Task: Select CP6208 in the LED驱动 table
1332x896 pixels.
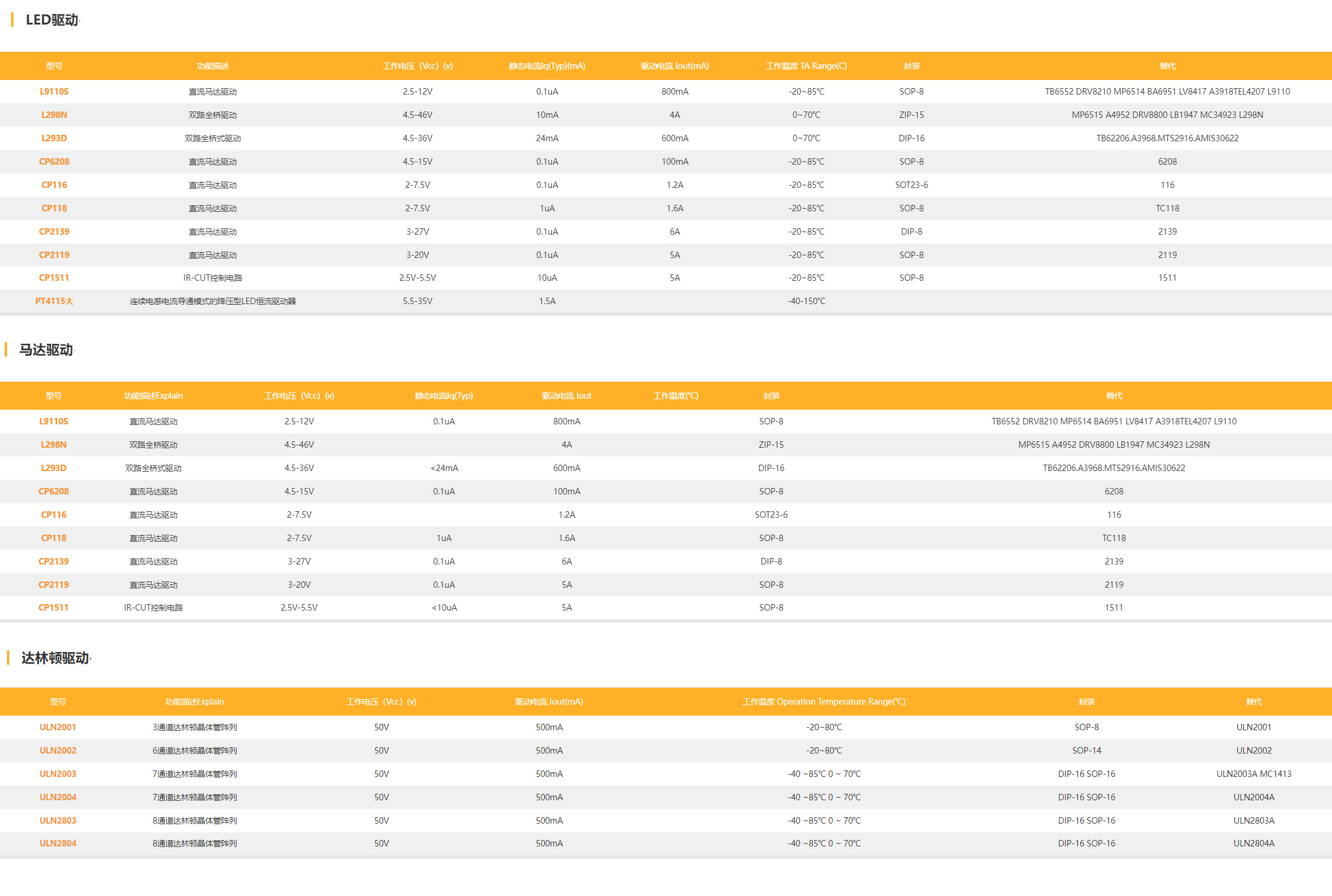Action: (x=54, y=162)
